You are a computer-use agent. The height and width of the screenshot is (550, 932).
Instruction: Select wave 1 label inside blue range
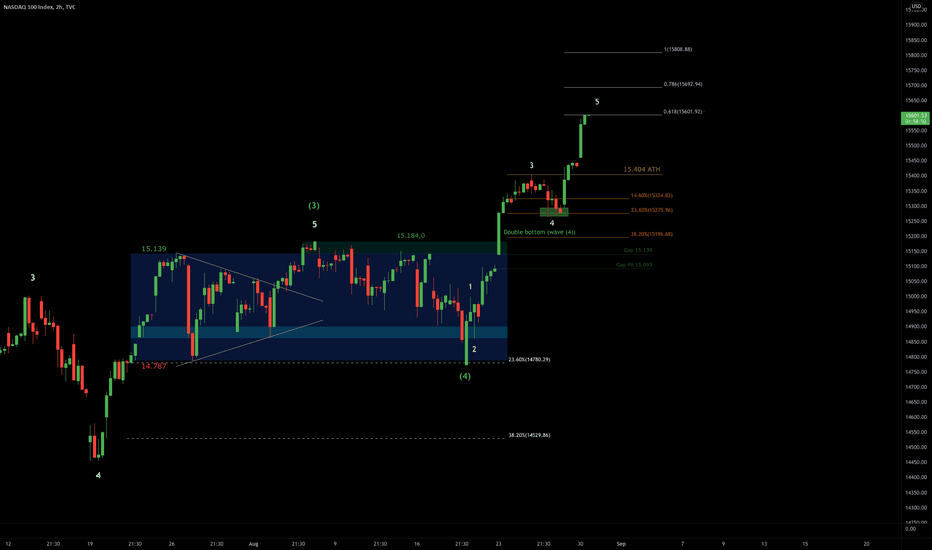pyautogui.click(x=470, y=287)
